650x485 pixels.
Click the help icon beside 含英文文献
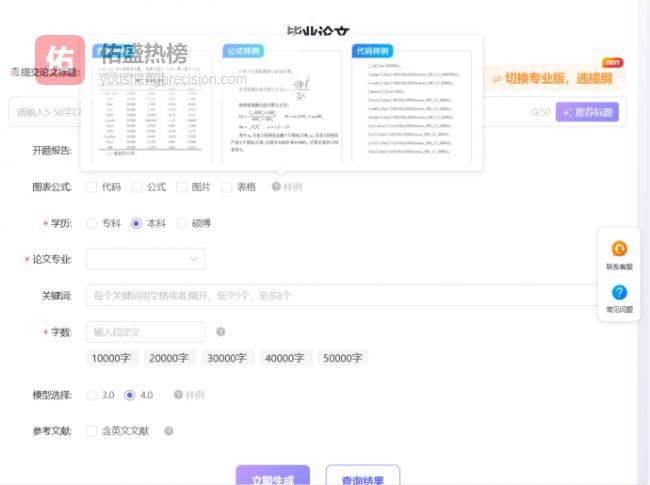[x=169, y=431]
